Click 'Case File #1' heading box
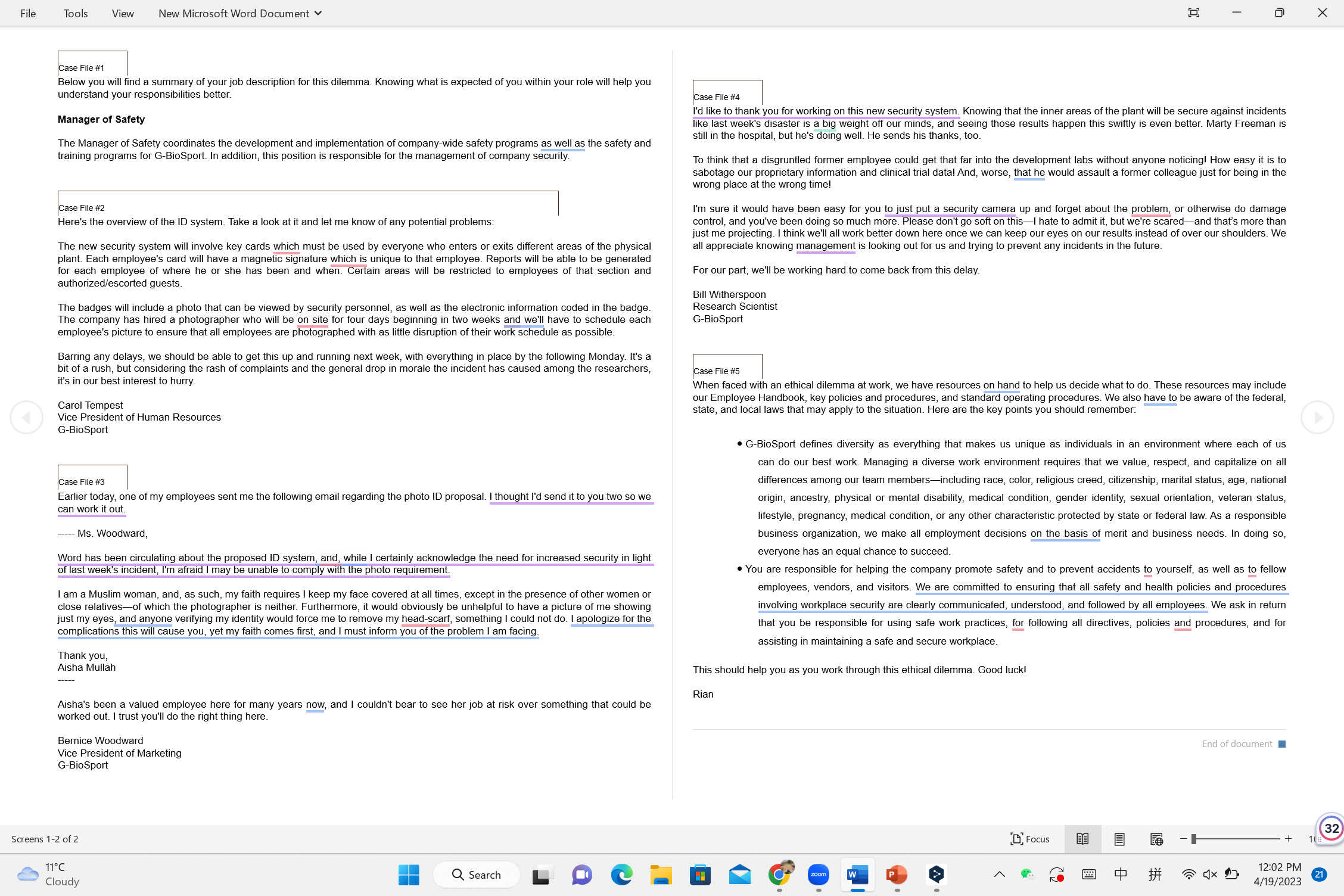 (x=92, y=63)
